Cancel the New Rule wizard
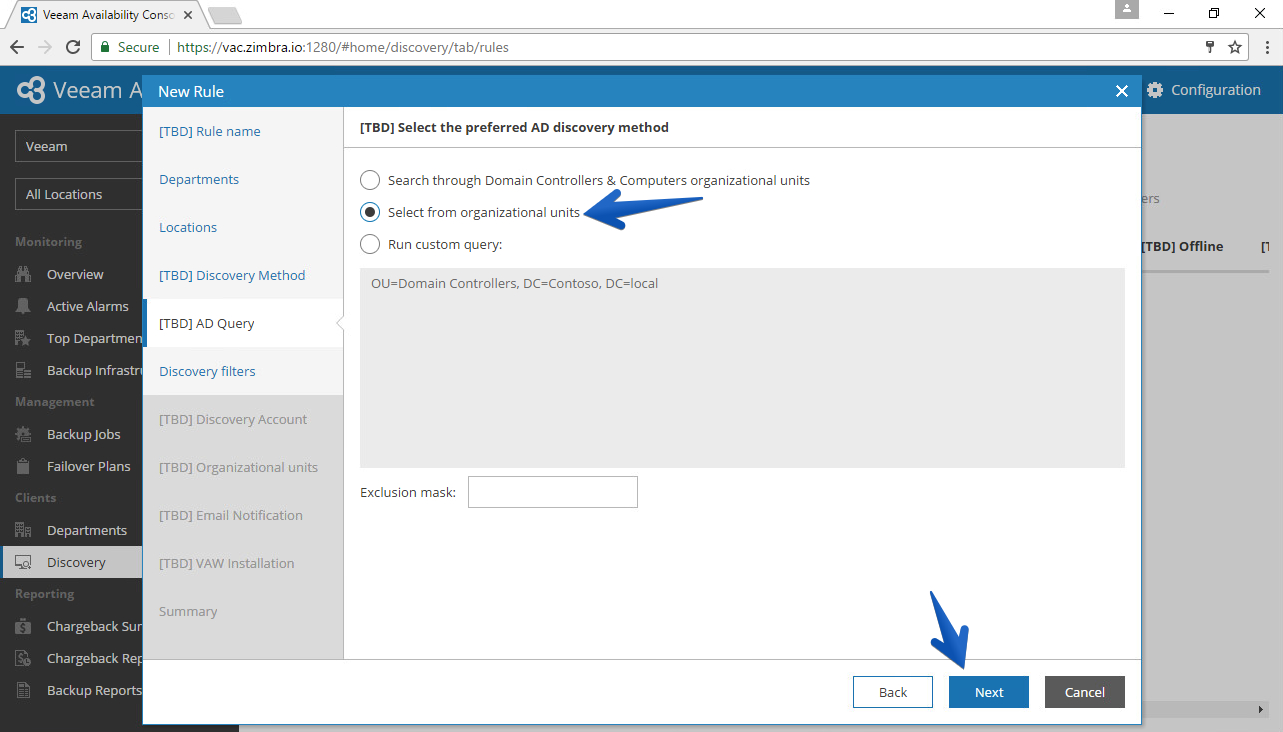This screenshot has width=1283, height=732. coord(1085,692)
